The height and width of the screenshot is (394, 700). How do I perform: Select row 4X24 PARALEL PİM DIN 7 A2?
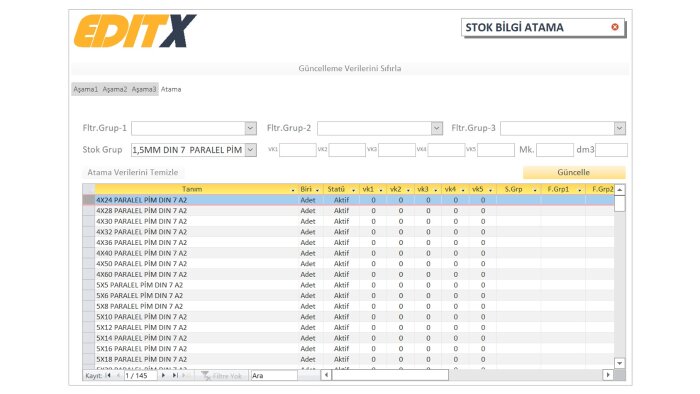[x=348, y=200]
